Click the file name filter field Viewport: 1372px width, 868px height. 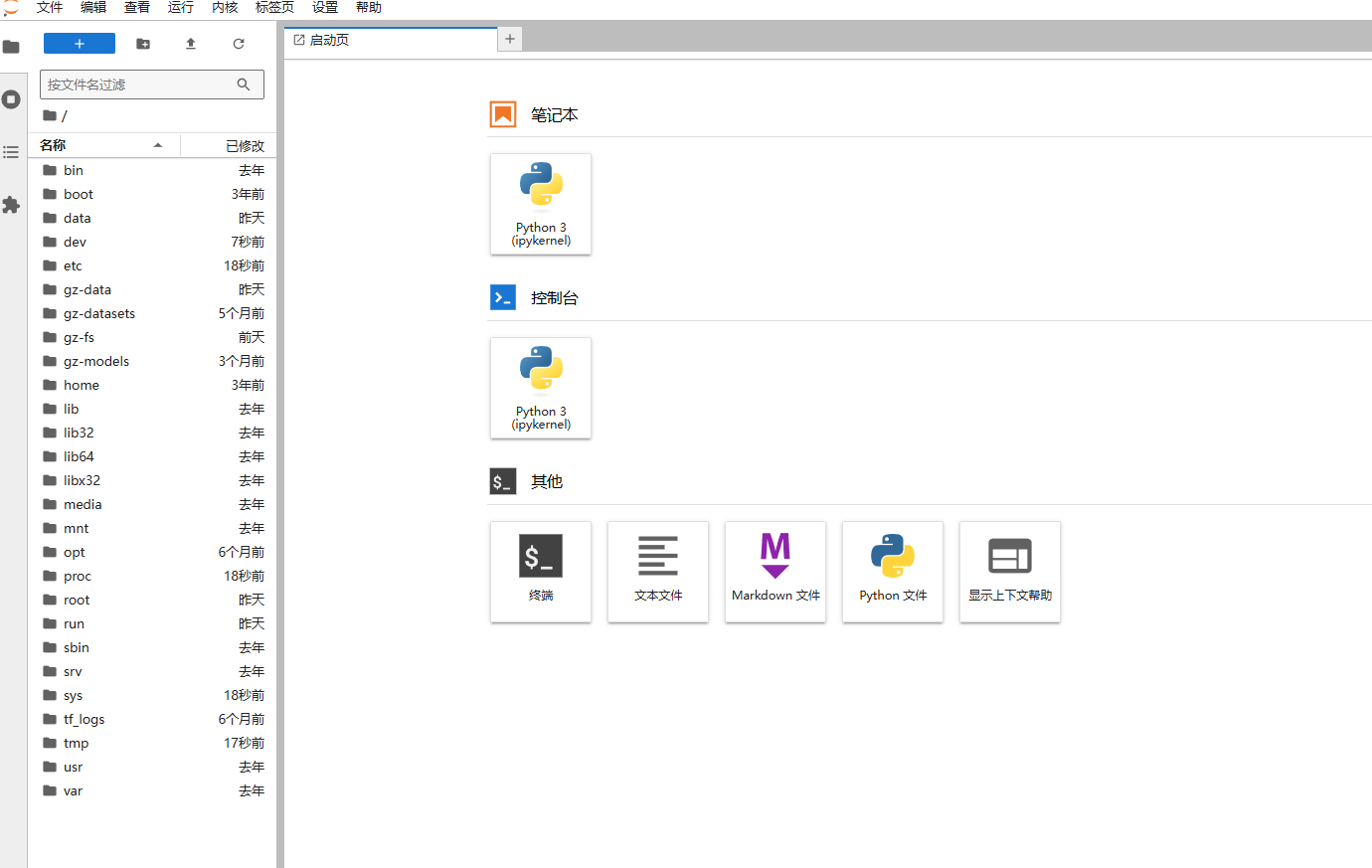[x=139, y=85]
